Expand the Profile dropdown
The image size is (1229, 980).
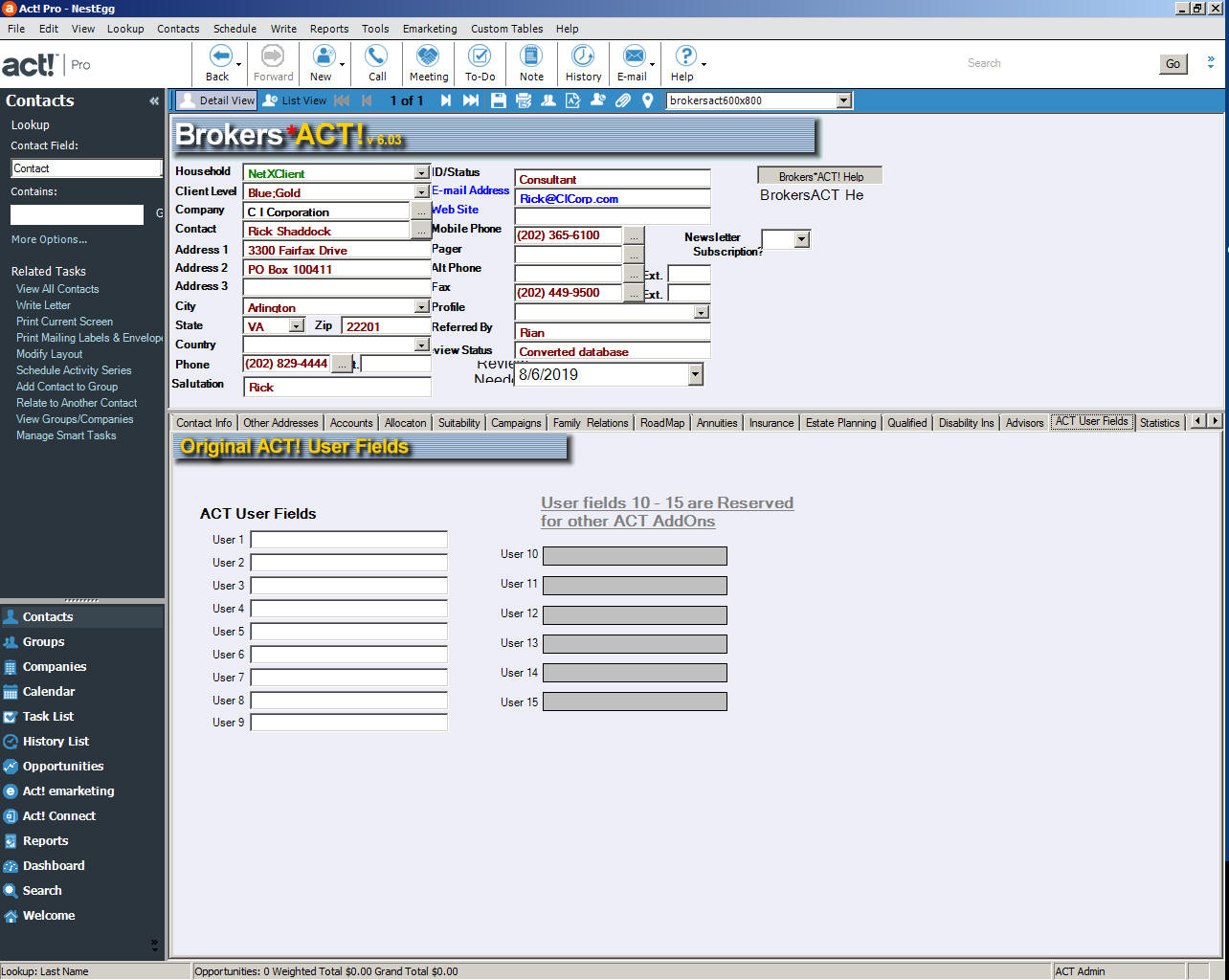pyautogui.click(x=702, y=312)
